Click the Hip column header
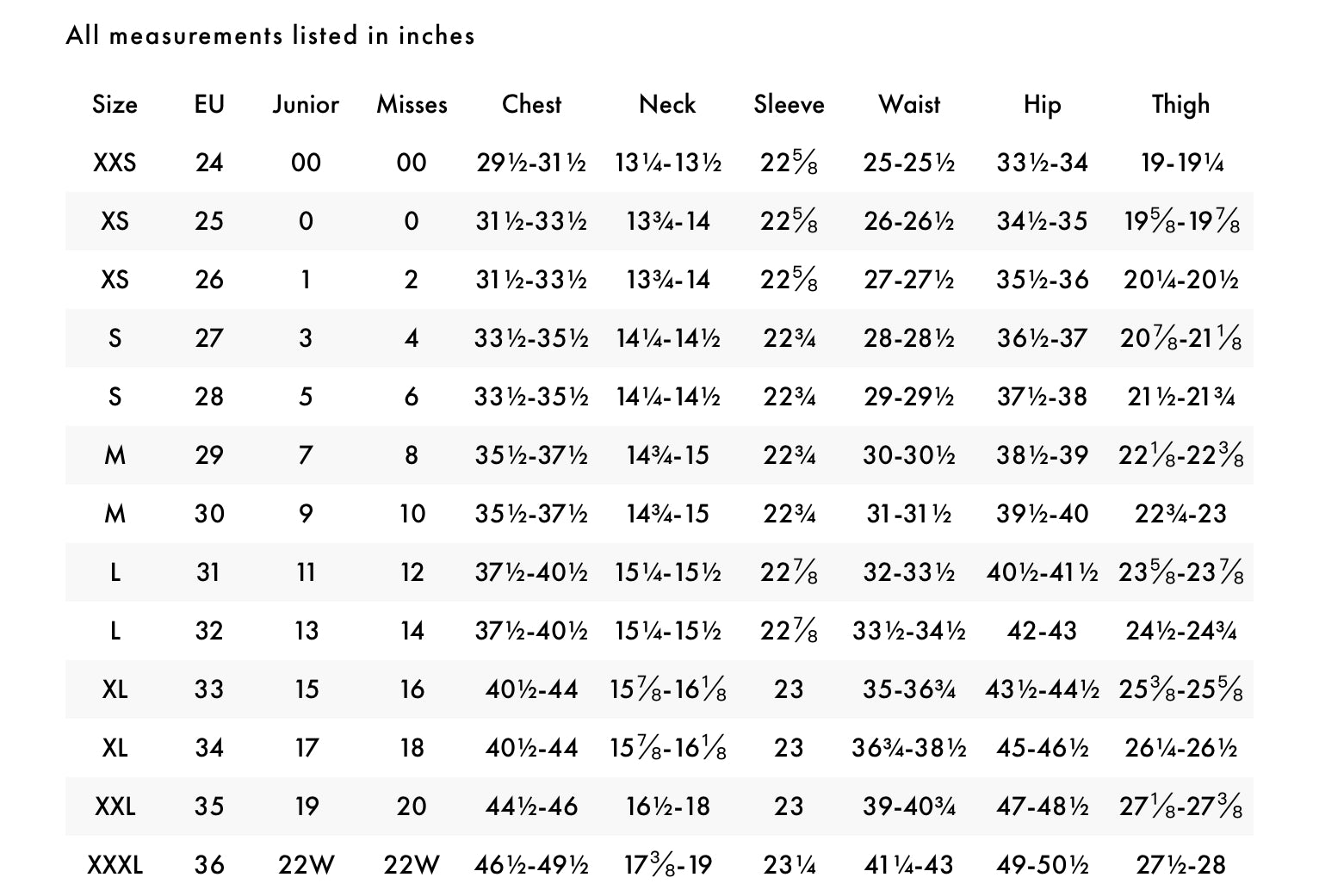Image resolution: width=1319 pixels, height=896 pixels. click(1042, 104)
